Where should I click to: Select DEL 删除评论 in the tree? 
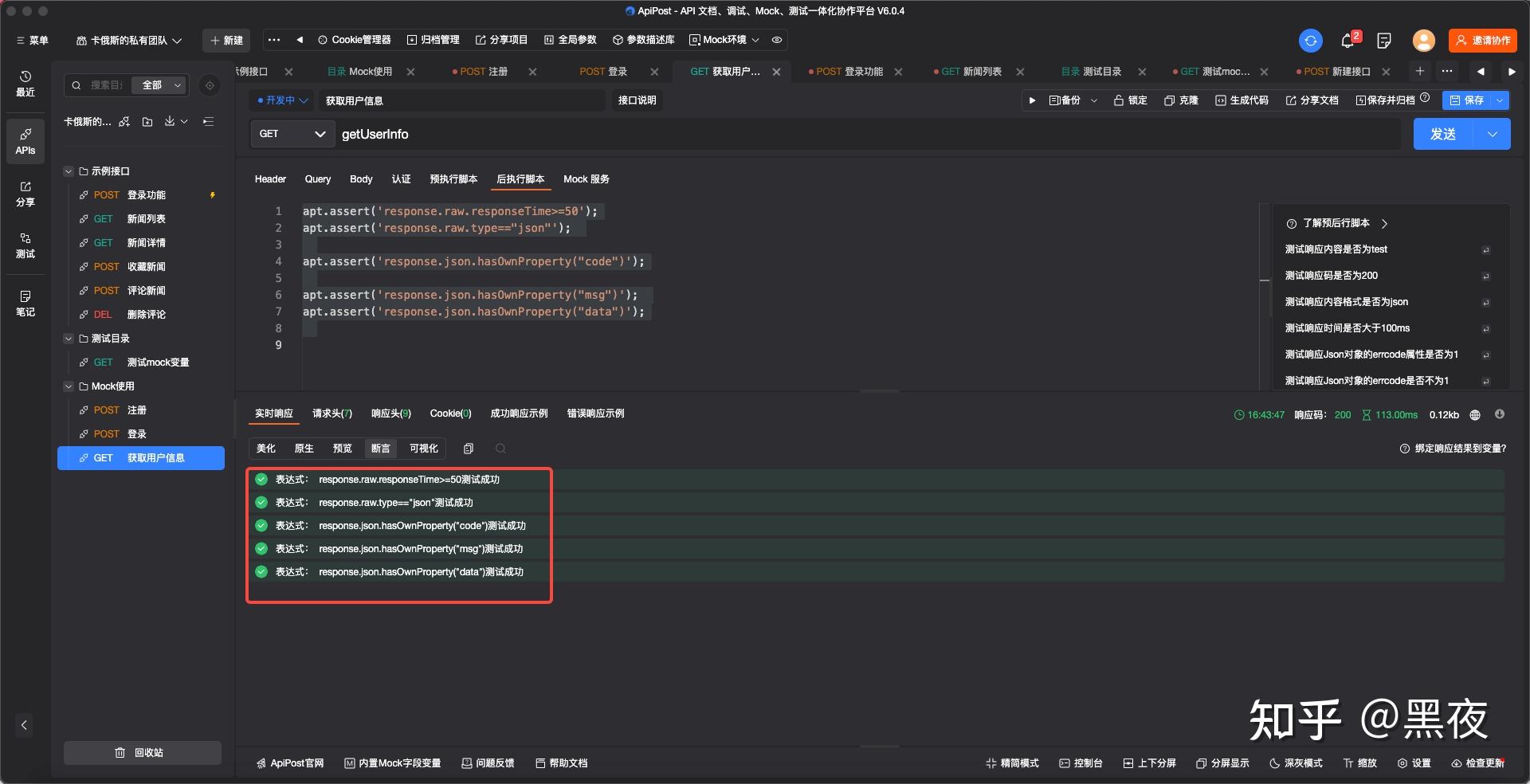[x=141, y=315]
